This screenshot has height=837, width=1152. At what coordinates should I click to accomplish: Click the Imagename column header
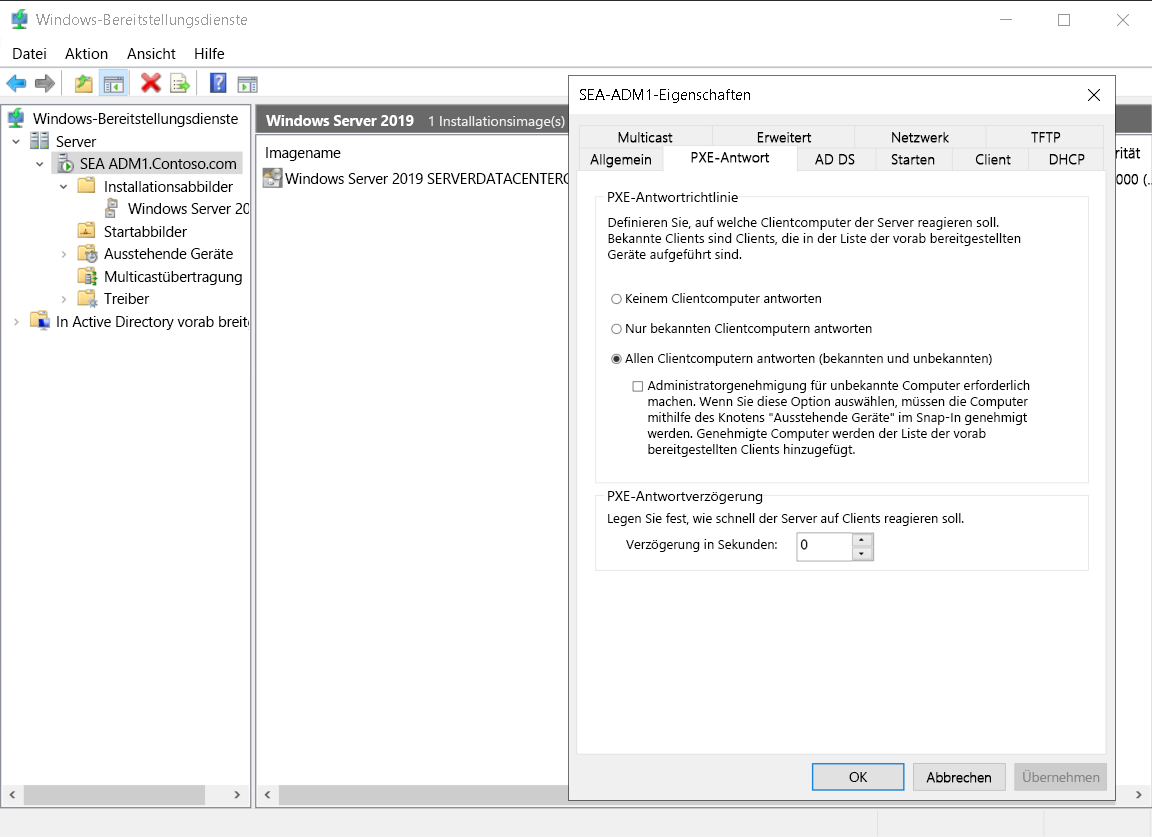[x=303, y=153]
